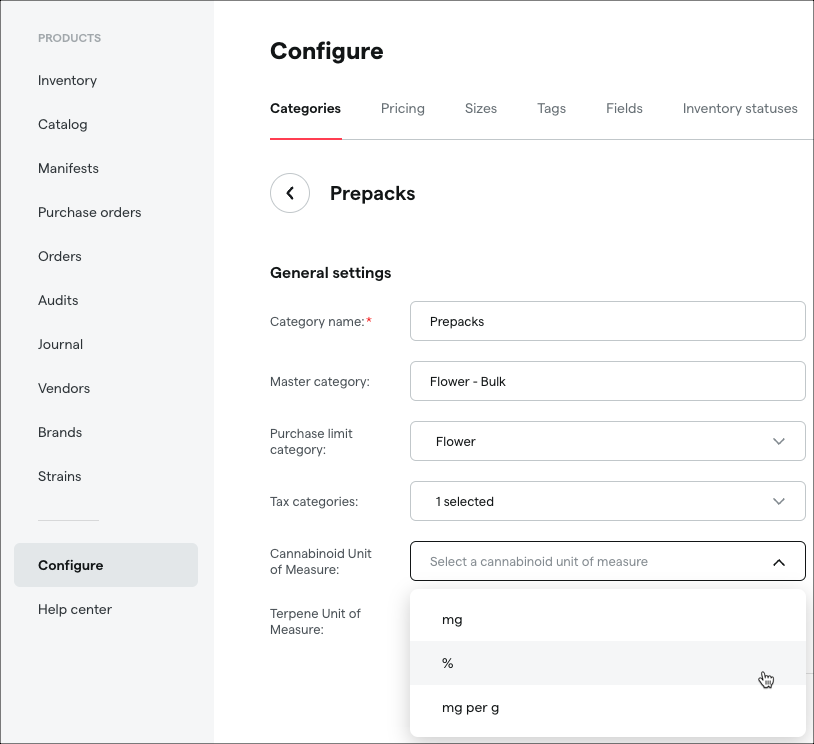Go to the Vendors section
The width and height of the screenshot is (814, 744).
[x=64, y=388]
